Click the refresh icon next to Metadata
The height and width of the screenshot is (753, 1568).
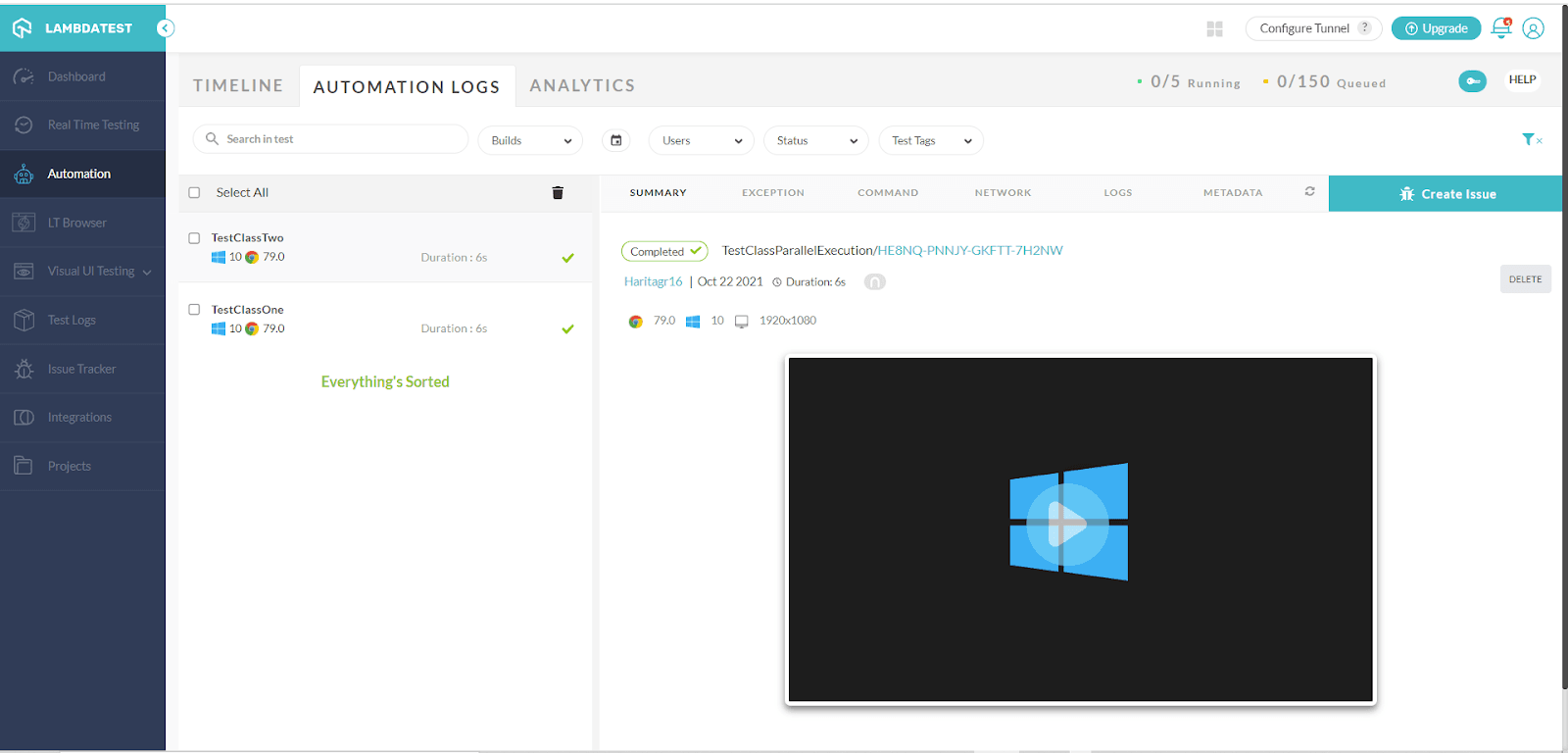coord(1309,192)
